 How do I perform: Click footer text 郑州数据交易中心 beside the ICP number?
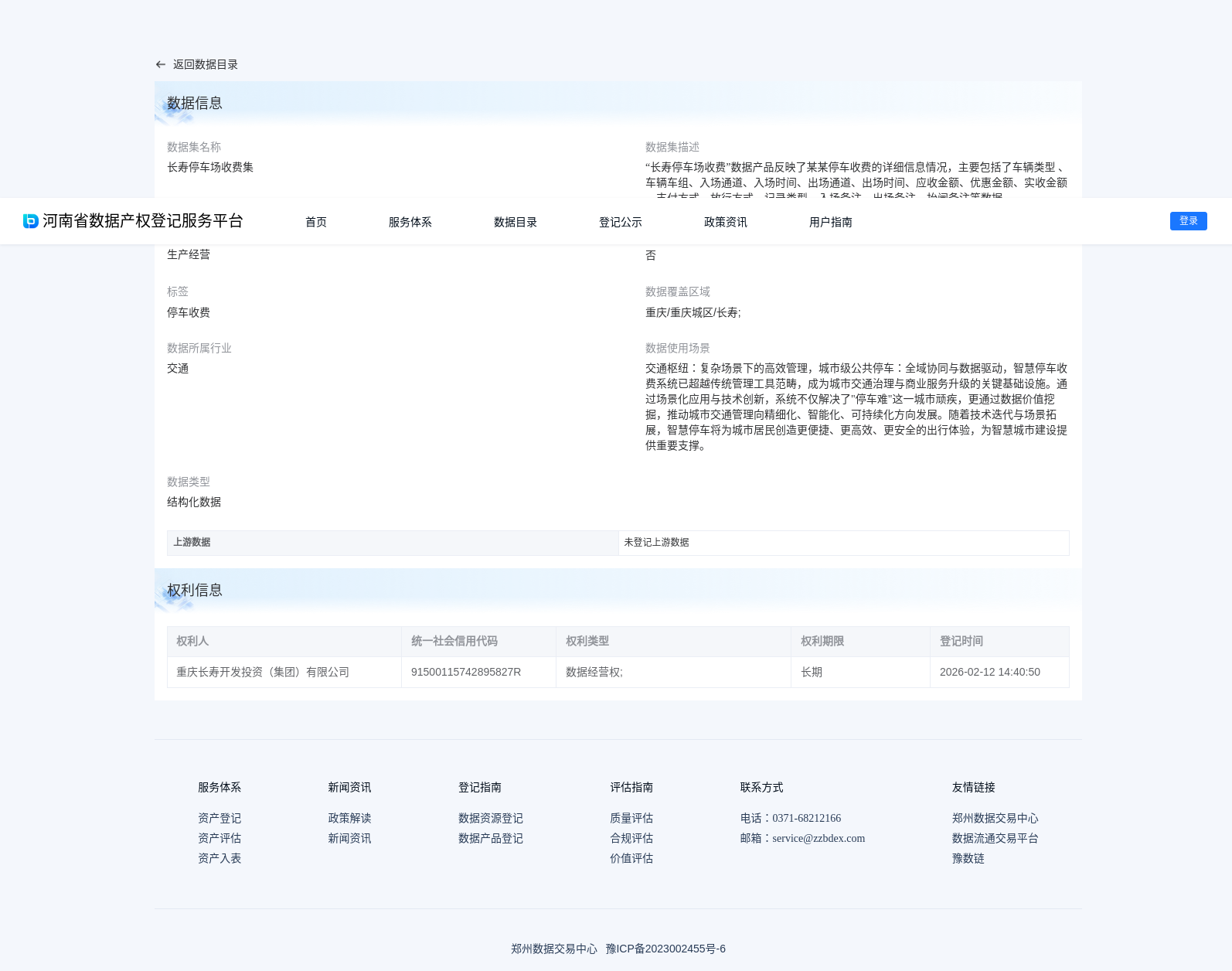point(554,949)
